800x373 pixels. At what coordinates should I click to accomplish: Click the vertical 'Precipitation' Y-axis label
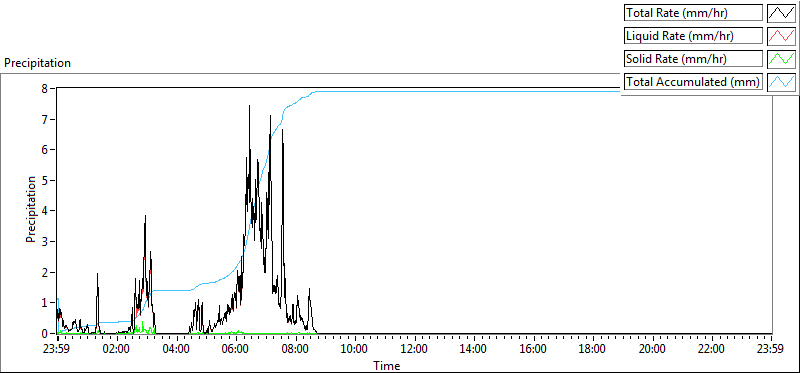point(31,210)
